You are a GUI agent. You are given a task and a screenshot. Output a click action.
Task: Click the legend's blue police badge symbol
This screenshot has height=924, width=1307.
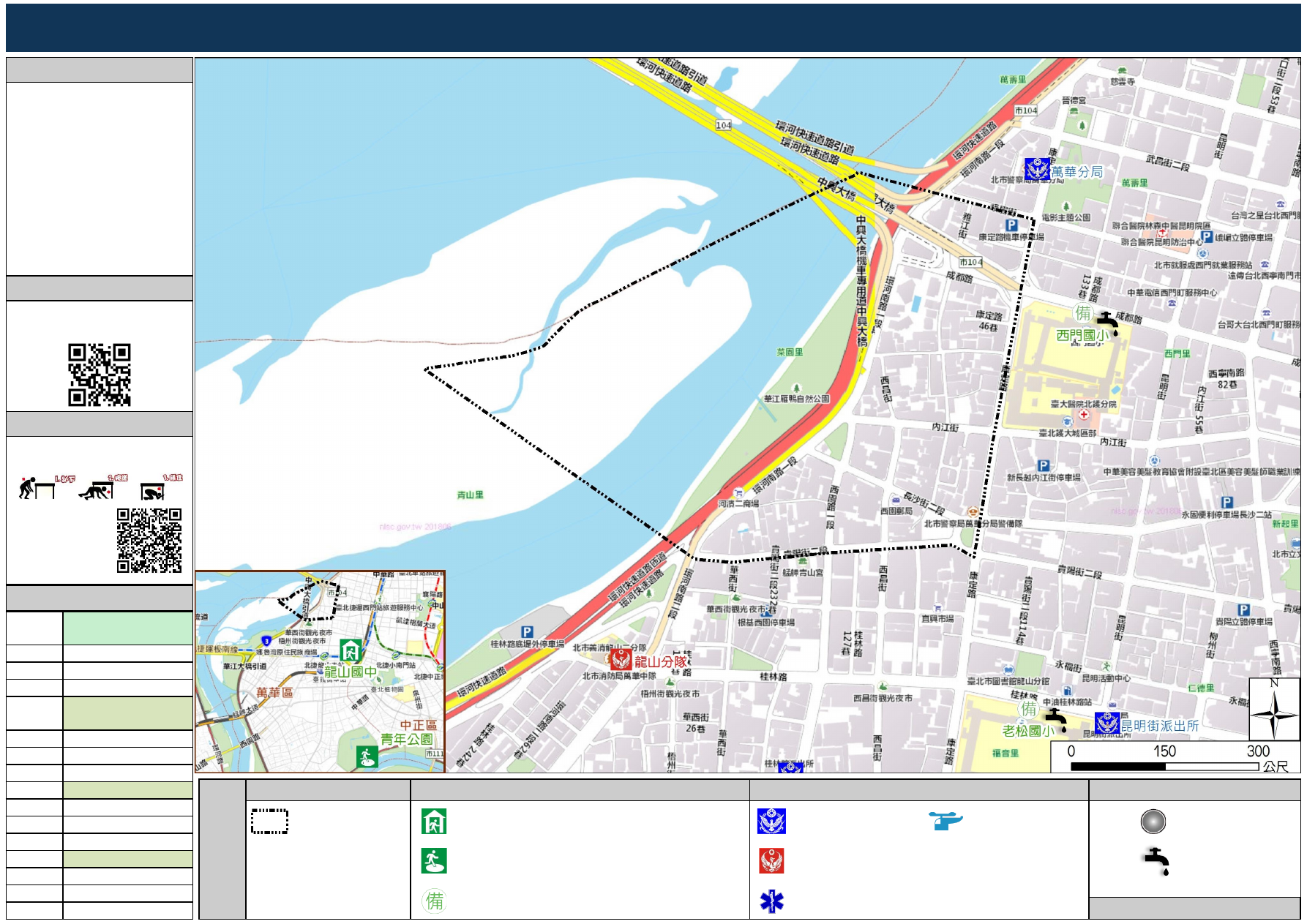click(x=771, y=822)
